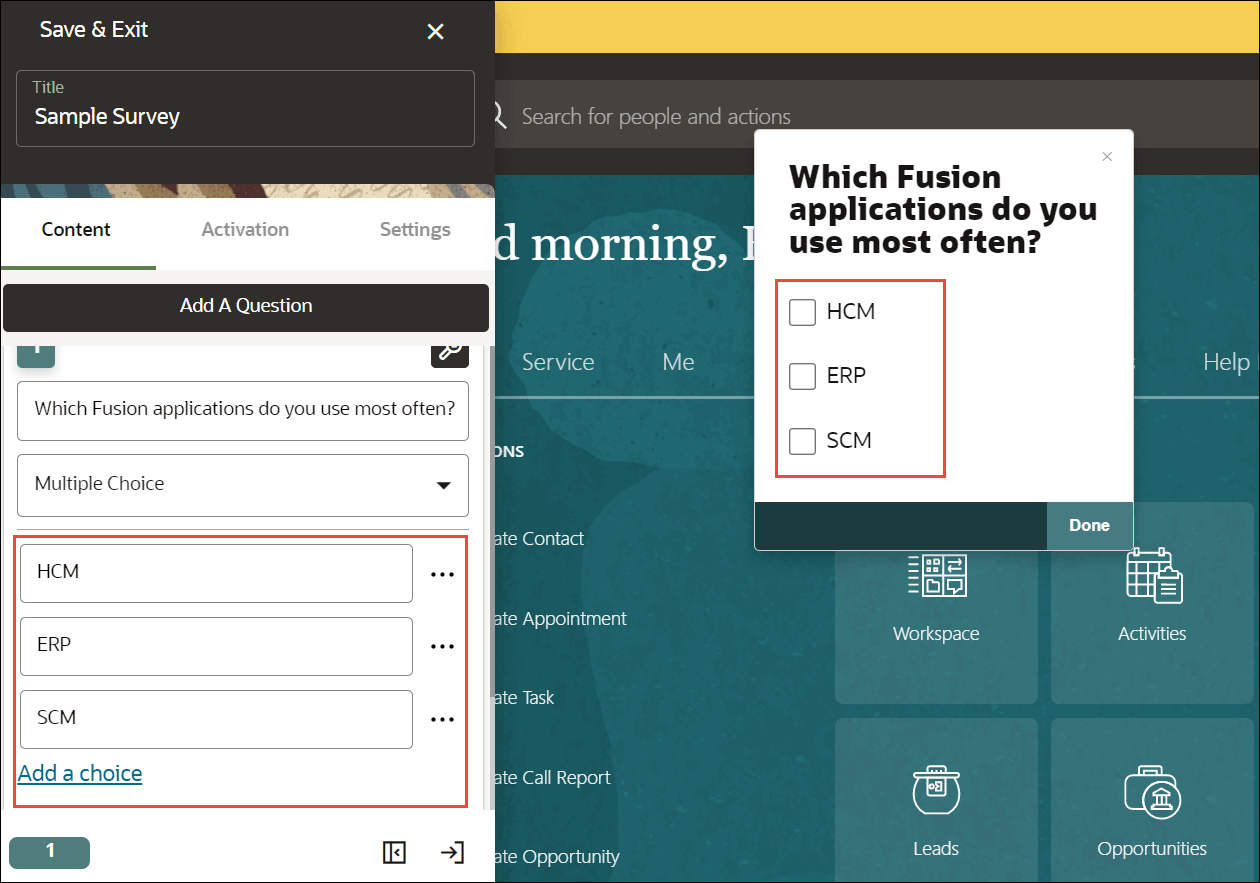Screen dimensions: 1260x883
Task: Click the Search for people and actions box
Action: coord(656,117)
